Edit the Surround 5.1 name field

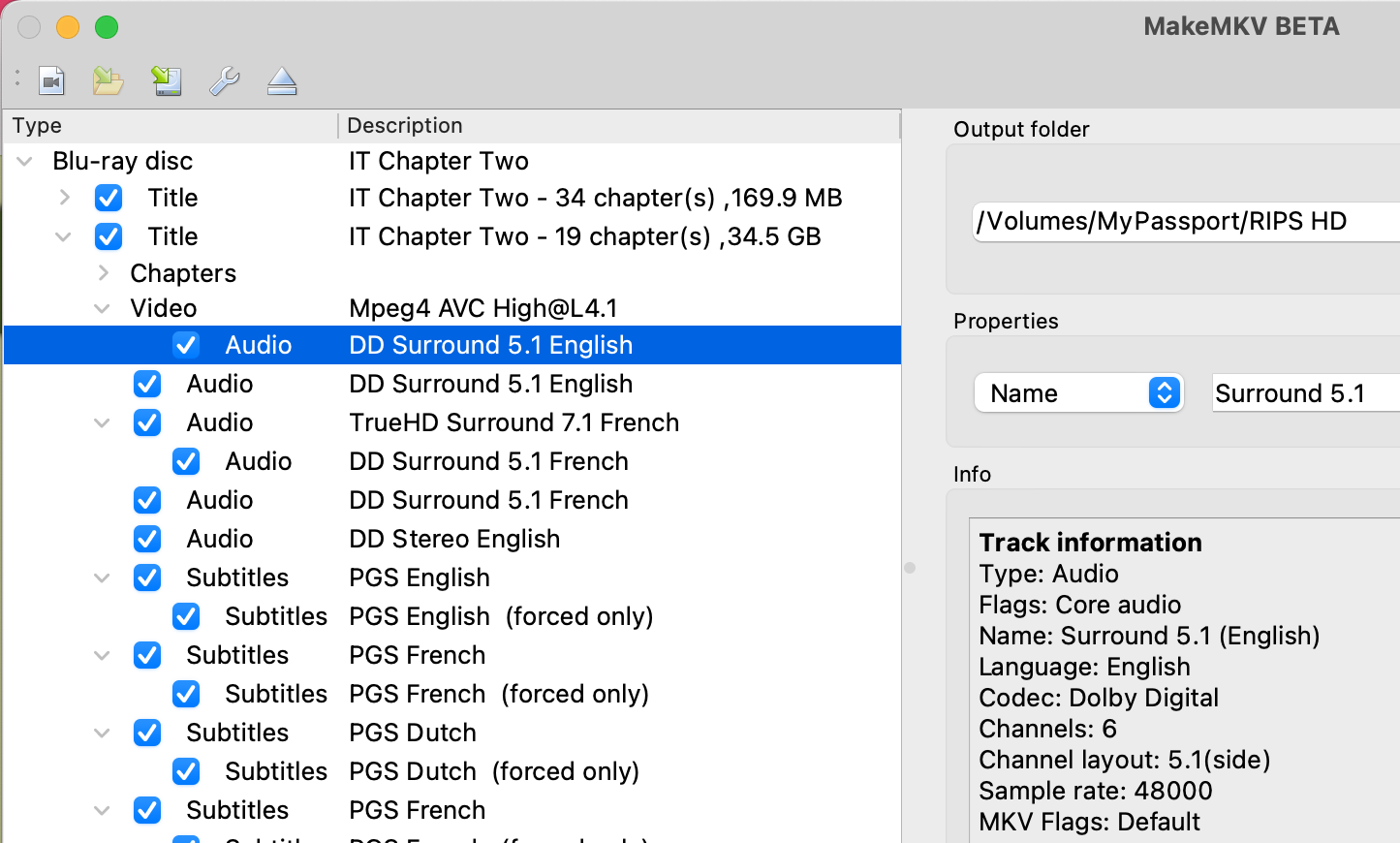pyautogui.click(x=1306, y=393)
